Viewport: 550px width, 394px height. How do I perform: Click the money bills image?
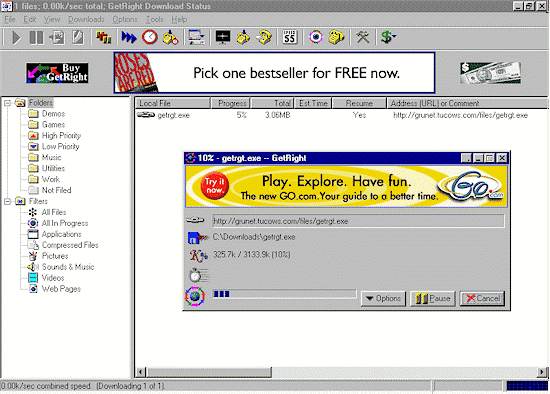[490, 73]
